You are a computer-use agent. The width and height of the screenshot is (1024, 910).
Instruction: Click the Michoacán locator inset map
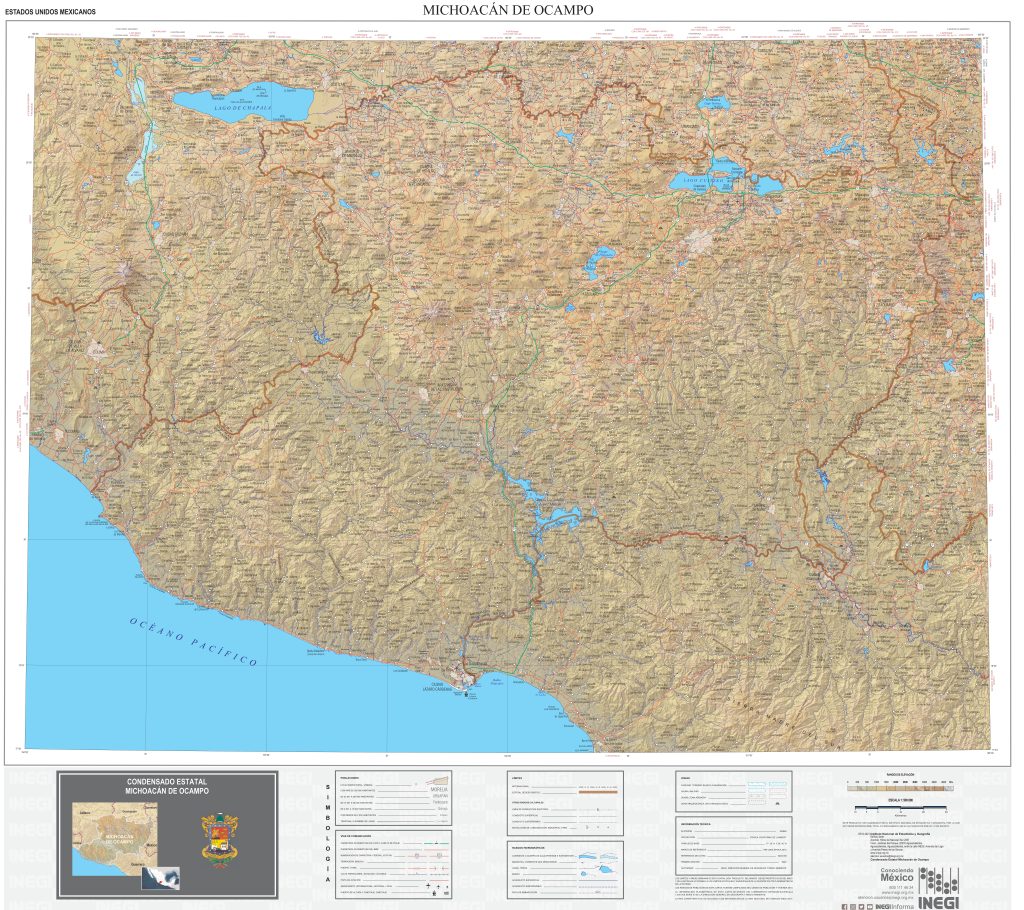pyautogui.click(x=116, y=838)
